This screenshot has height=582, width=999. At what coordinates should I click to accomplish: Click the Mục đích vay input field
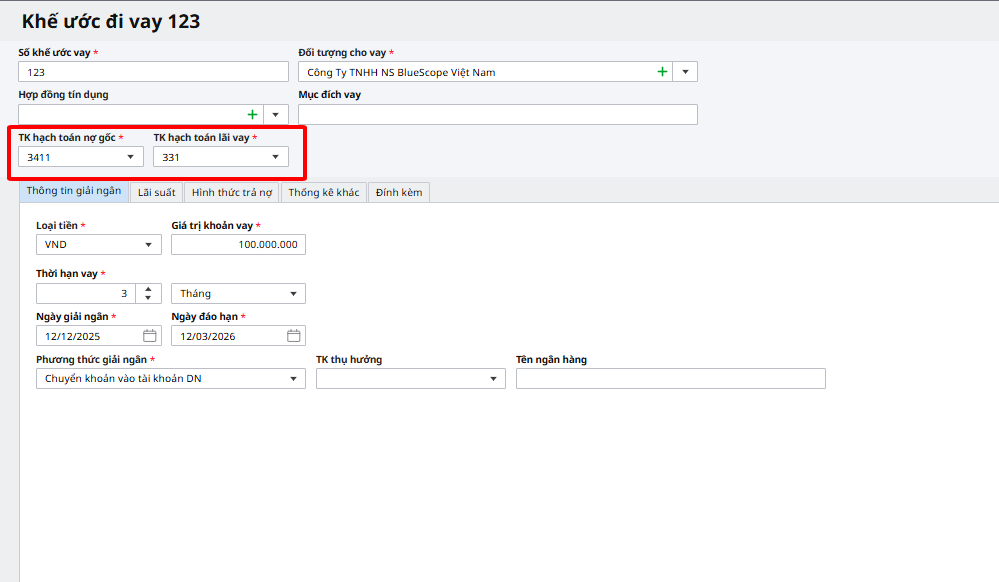click(x=497, y=115)
